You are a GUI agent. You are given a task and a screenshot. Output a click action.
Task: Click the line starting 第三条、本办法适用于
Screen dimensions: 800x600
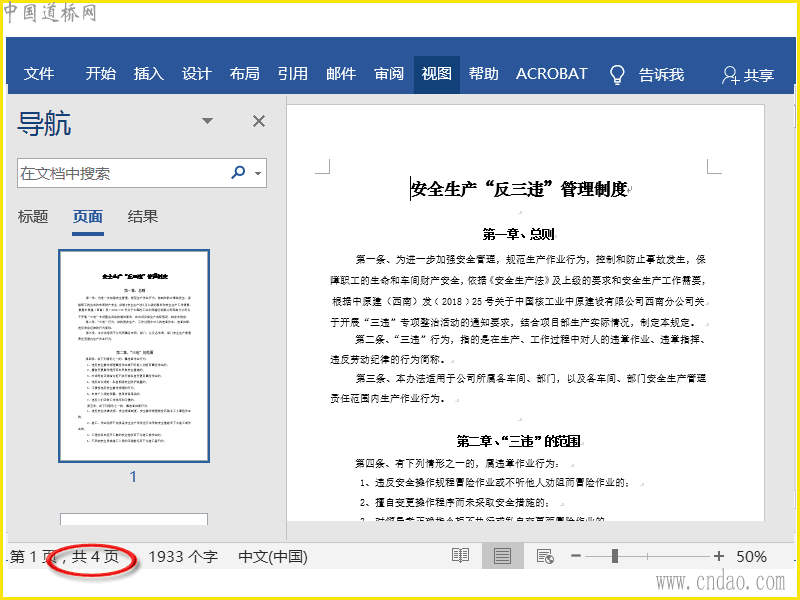tap(531, 379)
